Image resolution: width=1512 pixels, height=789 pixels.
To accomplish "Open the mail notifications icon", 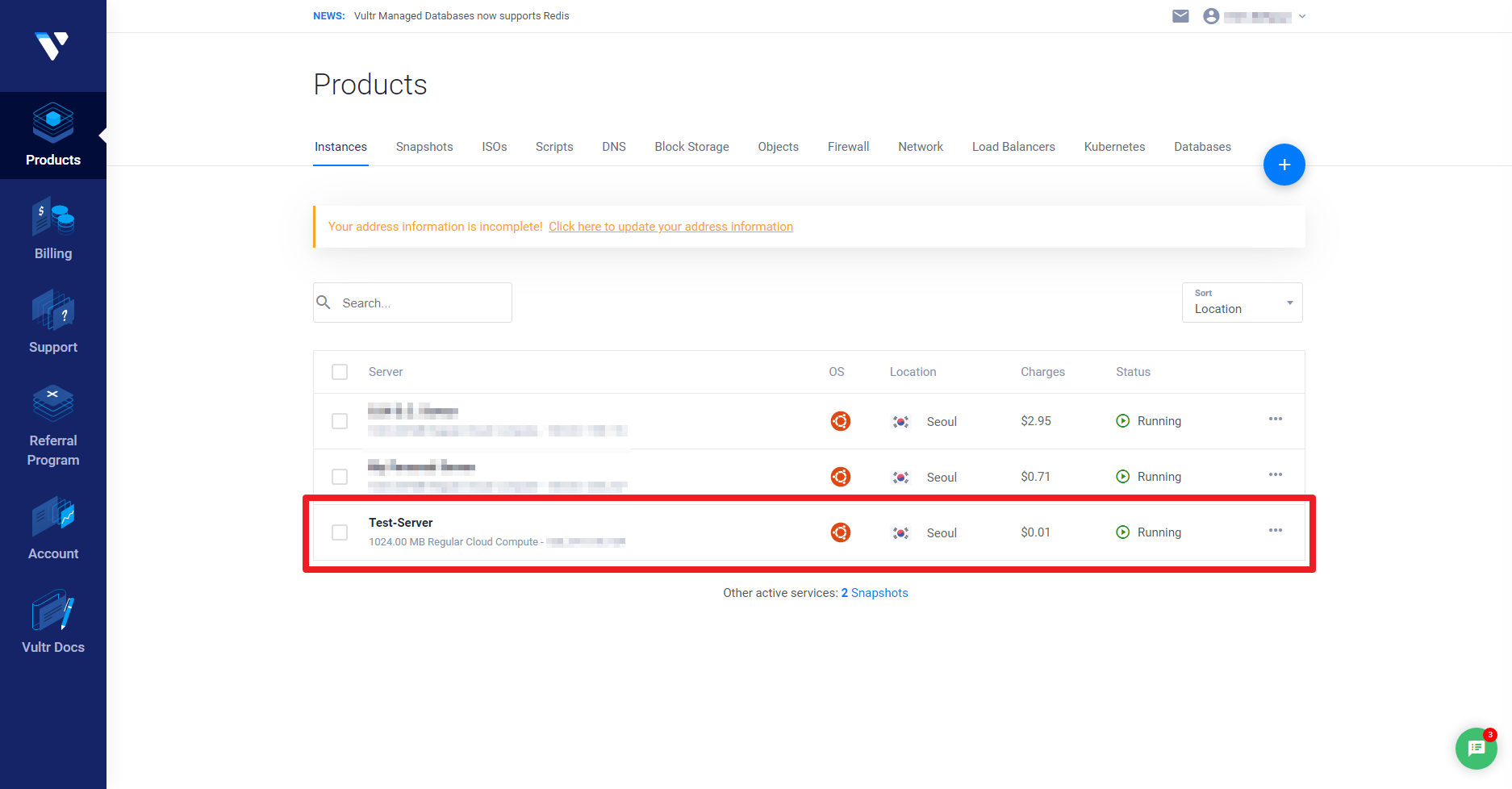I will (1180, 16).
